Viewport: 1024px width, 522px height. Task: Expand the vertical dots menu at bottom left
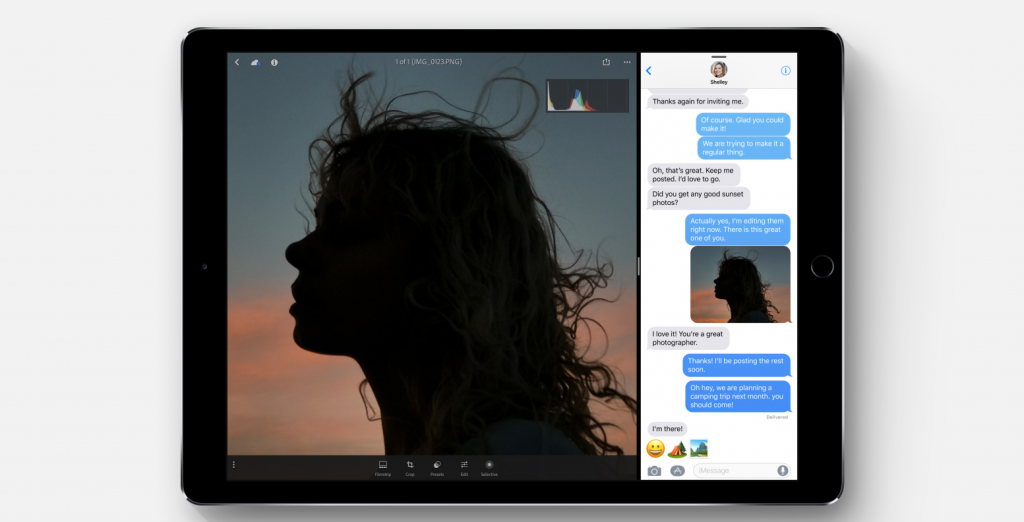(x=234, y=465)
